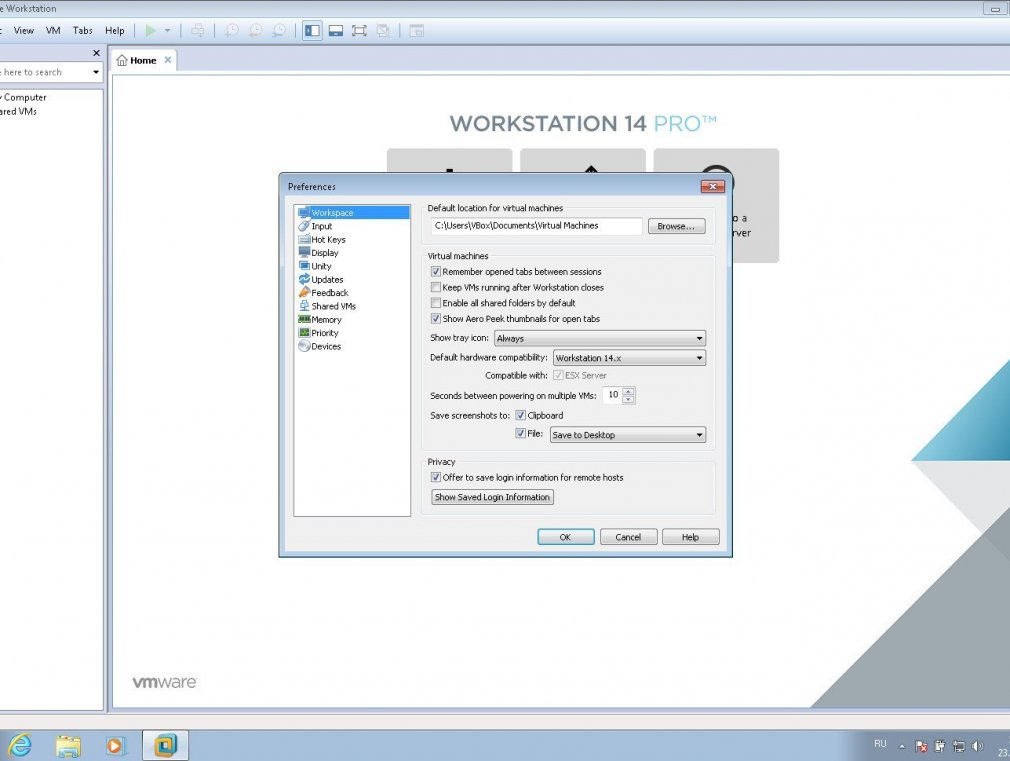Click the green Power On play toolbar icon
1010x761 pixels.
(x=151, y=30)
